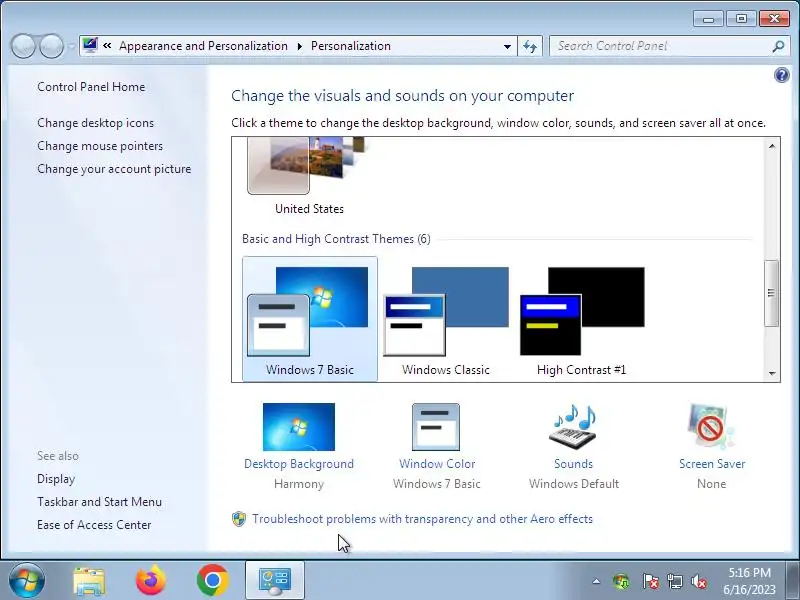Click the Sounds text link
The height and width of the screenshot is (600, 800).
(573, 464)
